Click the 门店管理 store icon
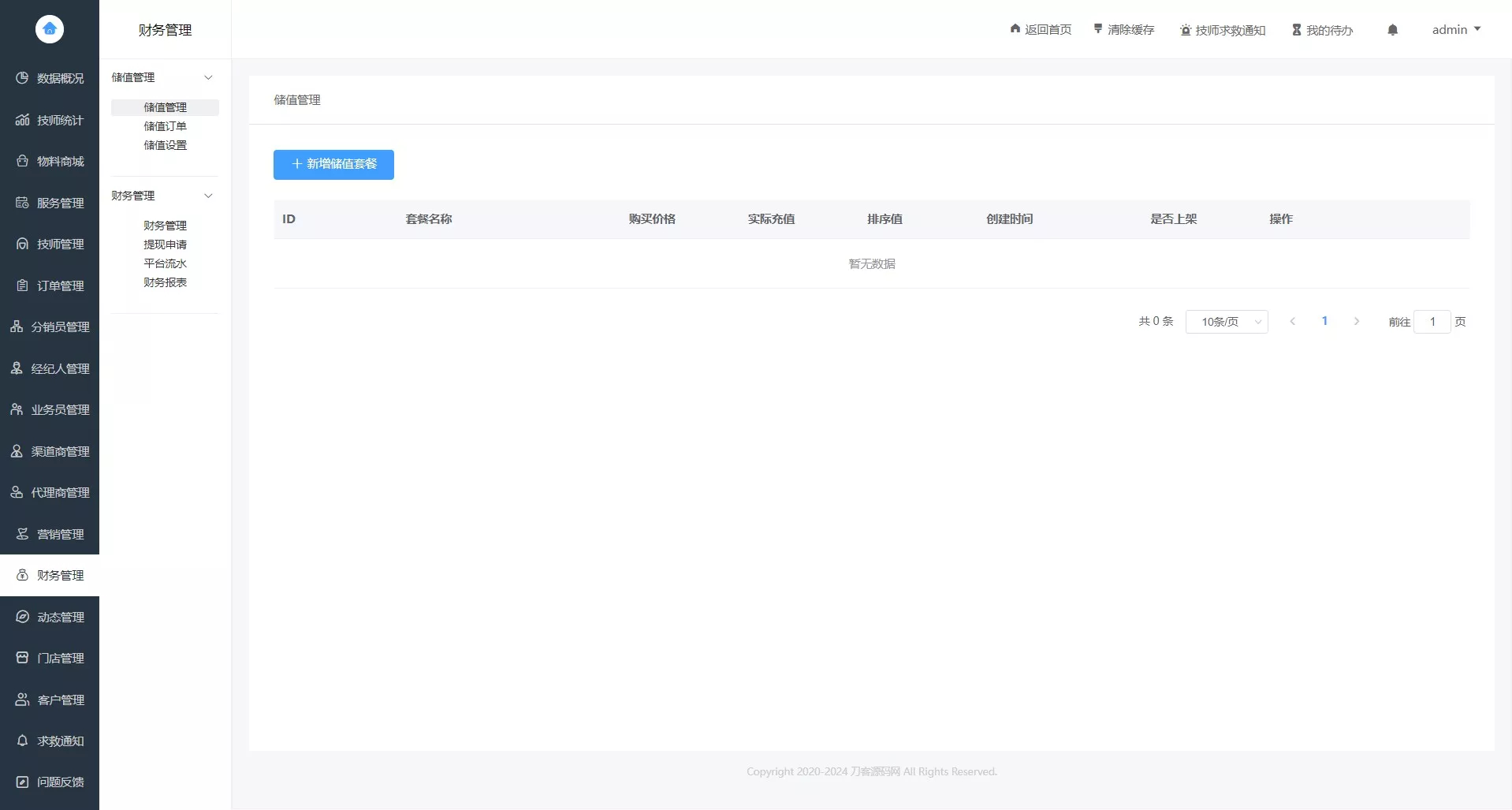This screenshot has width=1512, height=810. (22, 658)
